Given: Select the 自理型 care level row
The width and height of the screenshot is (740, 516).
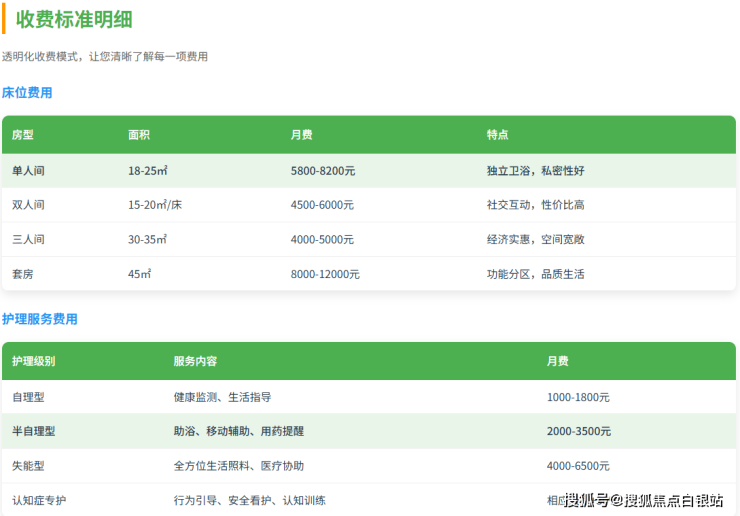Looking at the screenshot, I should (28, 397).
